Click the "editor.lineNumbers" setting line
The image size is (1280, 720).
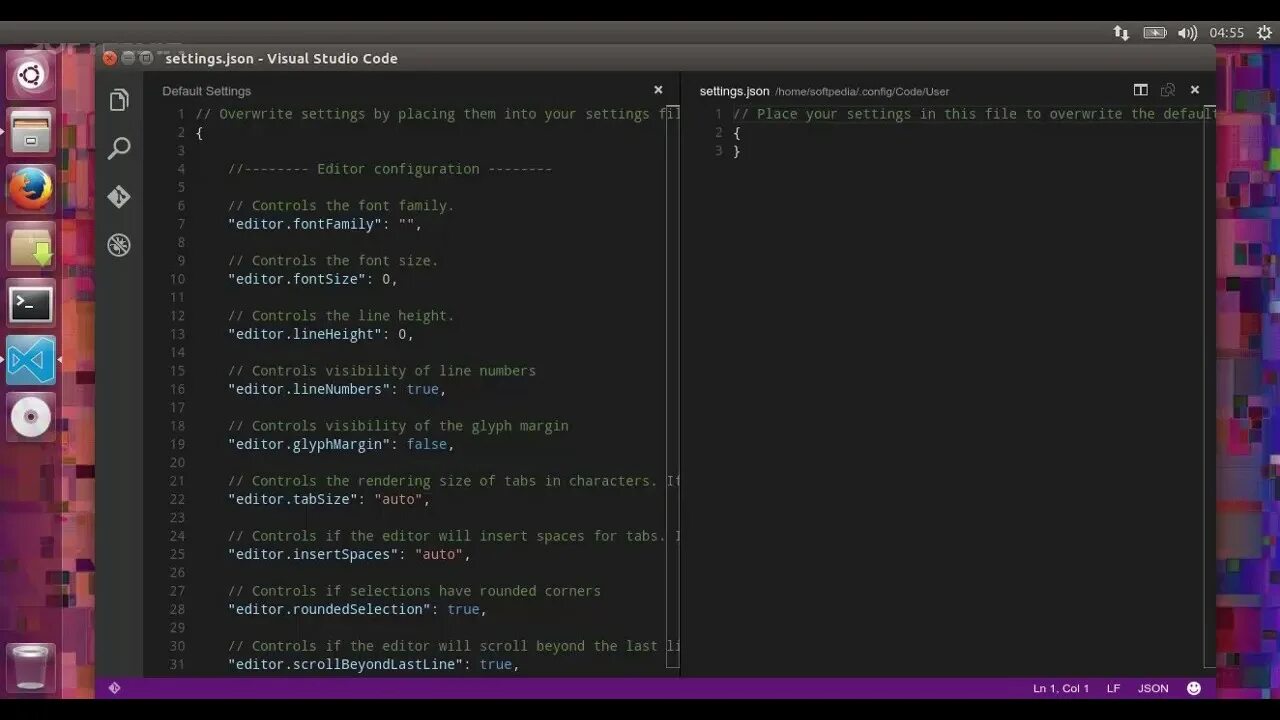coord(337,389)
